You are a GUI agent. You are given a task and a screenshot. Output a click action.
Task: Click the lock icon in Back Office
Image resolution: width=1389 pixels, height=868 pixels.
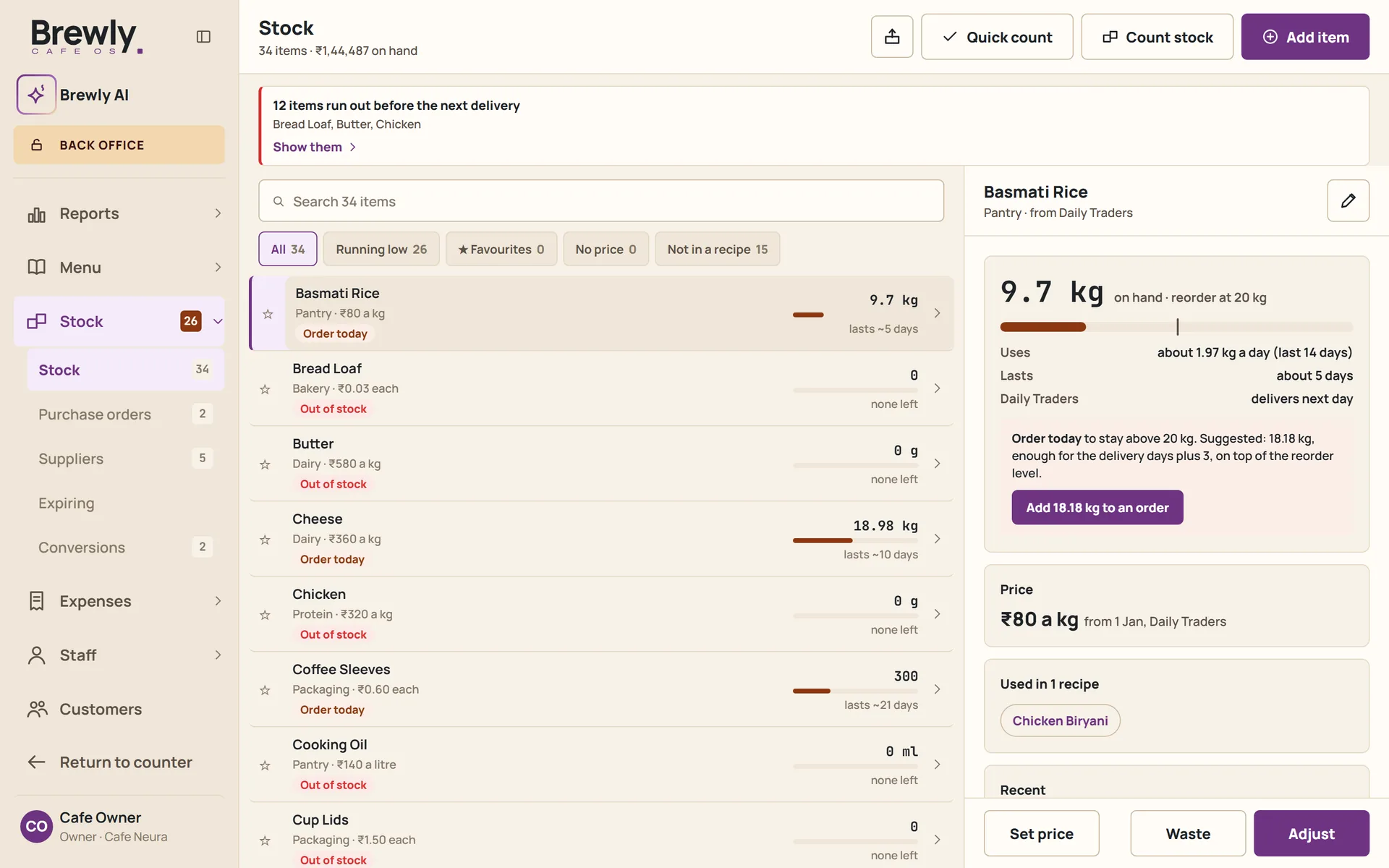[x=36, y=145]
